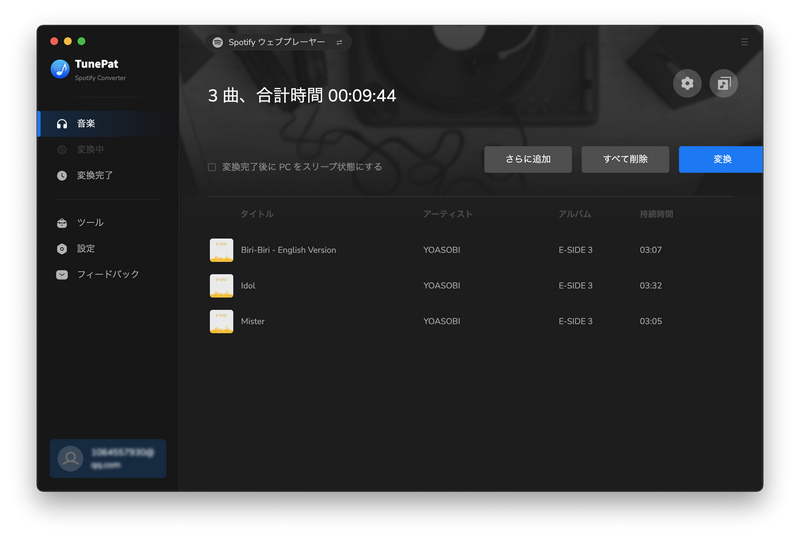Click the アーティスト column header
The height and width of the screenshot is (540, 800).
coord(447,214)
